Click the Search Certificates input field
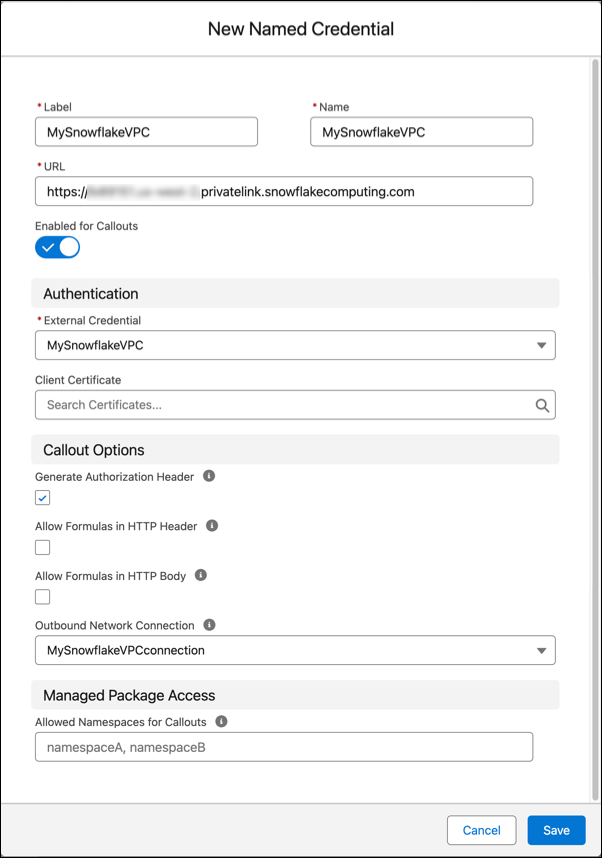The height and width of the screenshot is (858, 602). [295, 405]
